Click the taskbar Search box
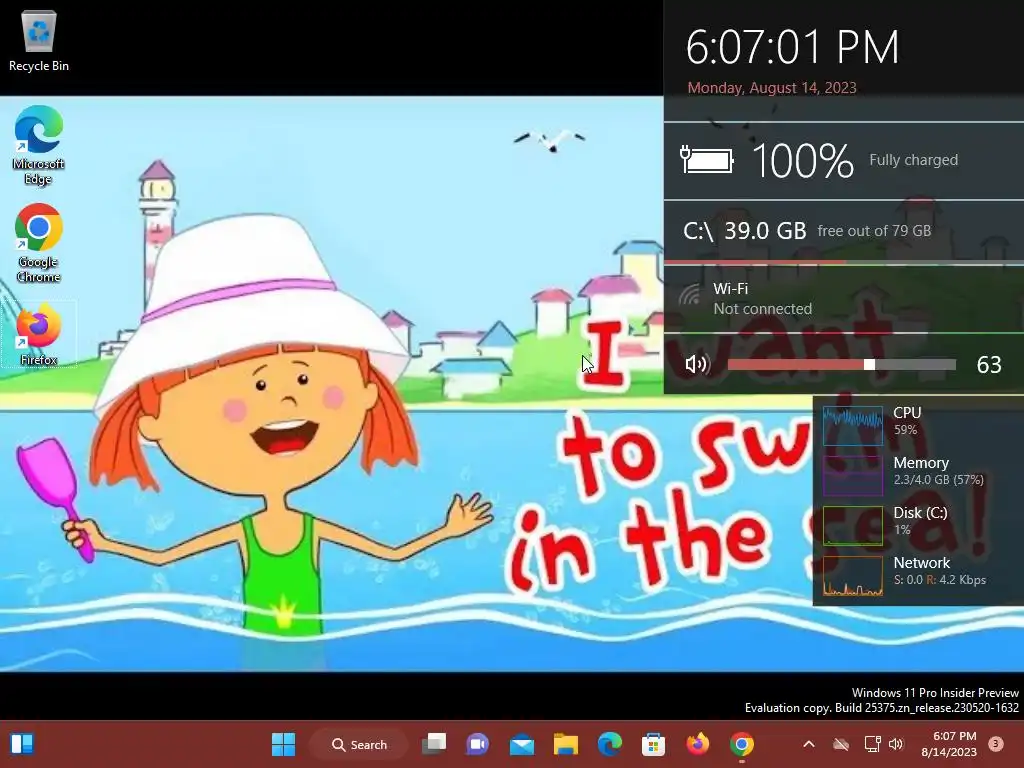 (x=359, y=744)
